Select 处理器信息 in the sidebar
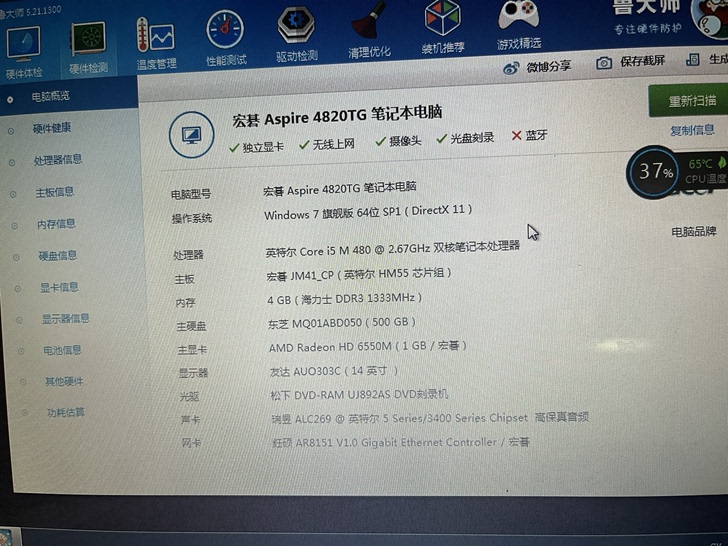Image resolution: width=728 pixels, height=546 pixels. click(58, 160)
